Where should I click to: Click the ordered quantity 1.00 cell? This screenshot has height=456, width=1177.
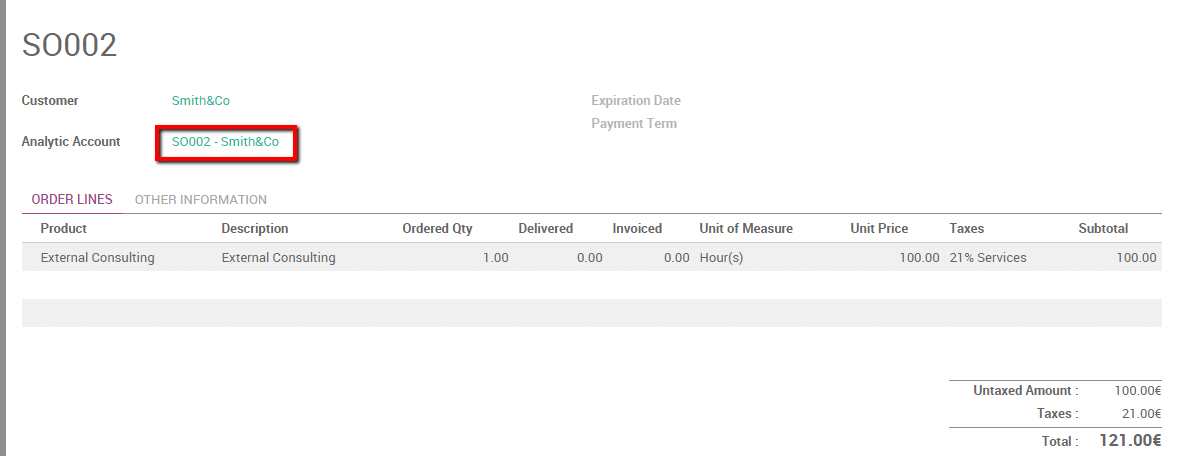point(495,258)
